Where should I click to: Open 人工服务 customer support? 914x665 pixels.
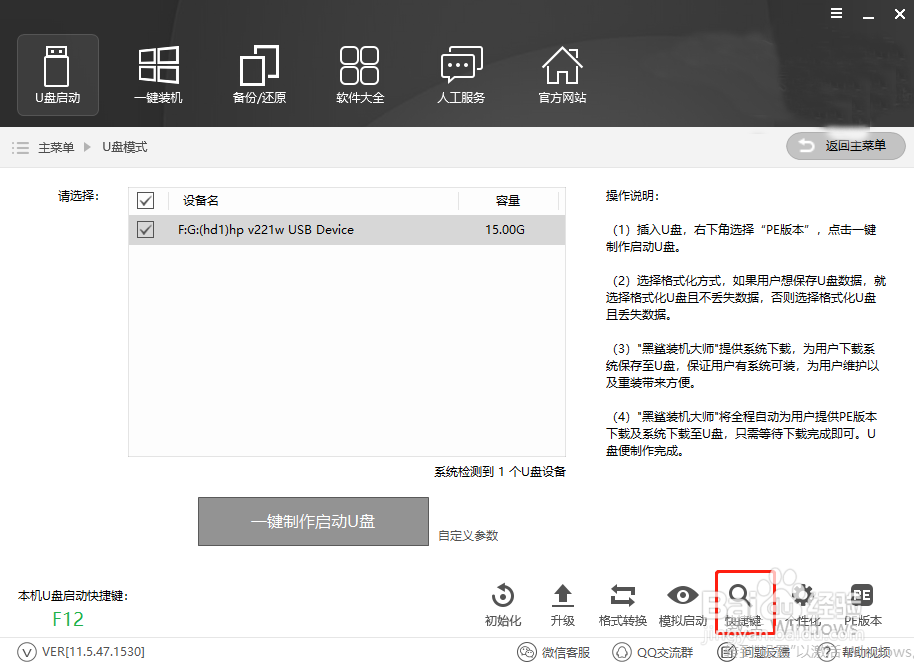(461, 74)
